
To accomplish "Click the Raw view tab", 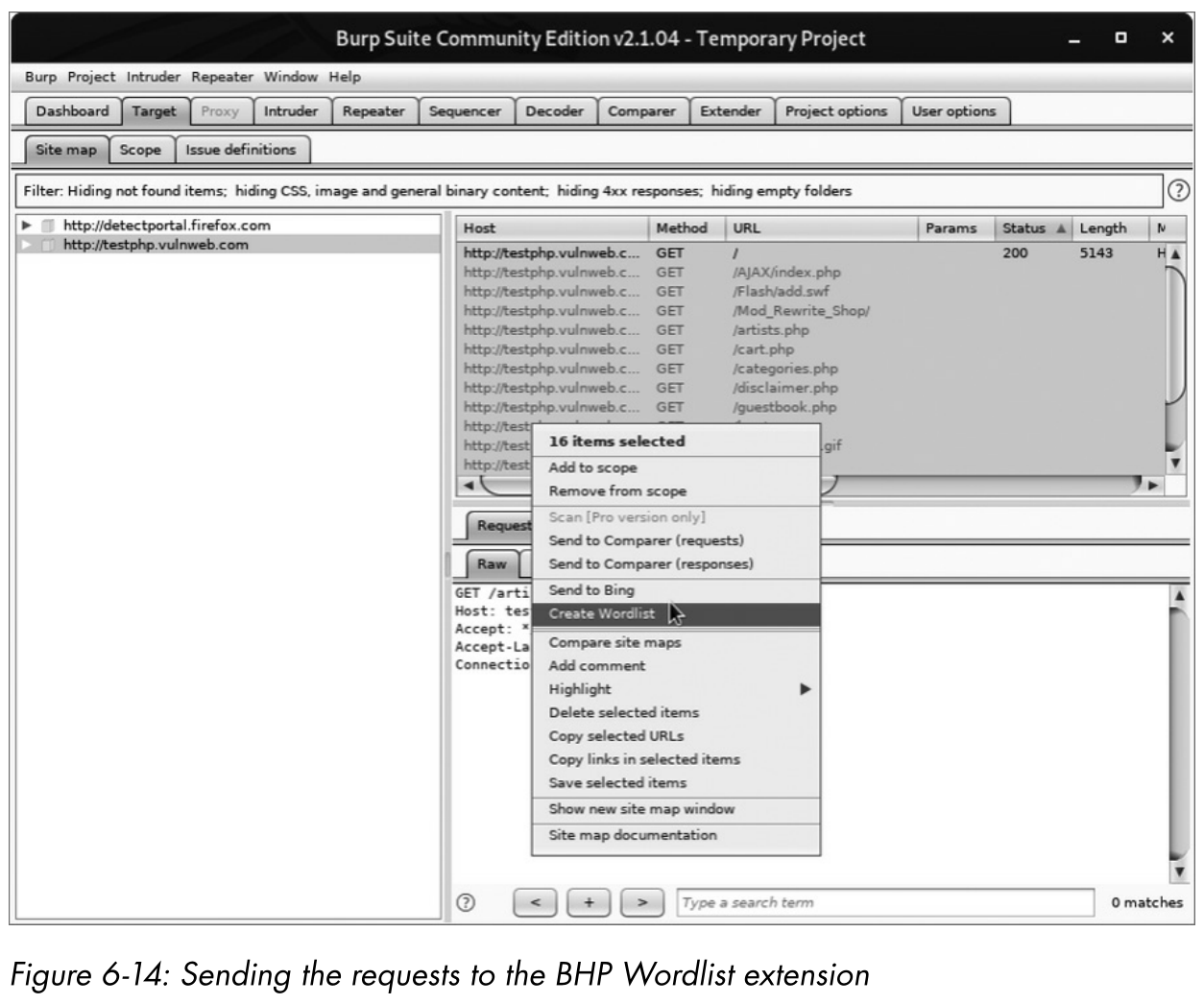I will tap(492, 564).
